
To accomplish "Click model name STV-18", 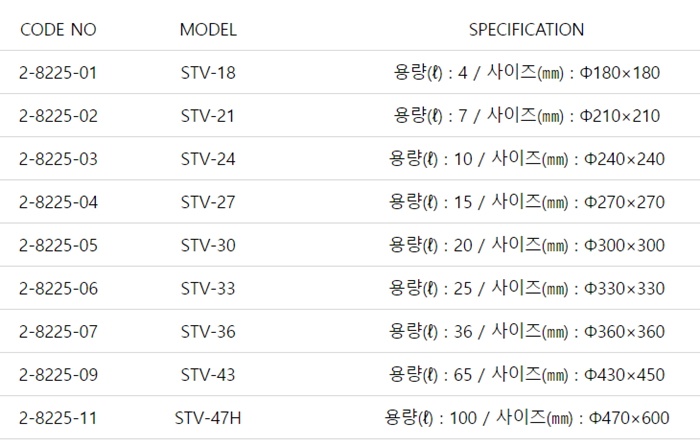I will tap(208, 73).
